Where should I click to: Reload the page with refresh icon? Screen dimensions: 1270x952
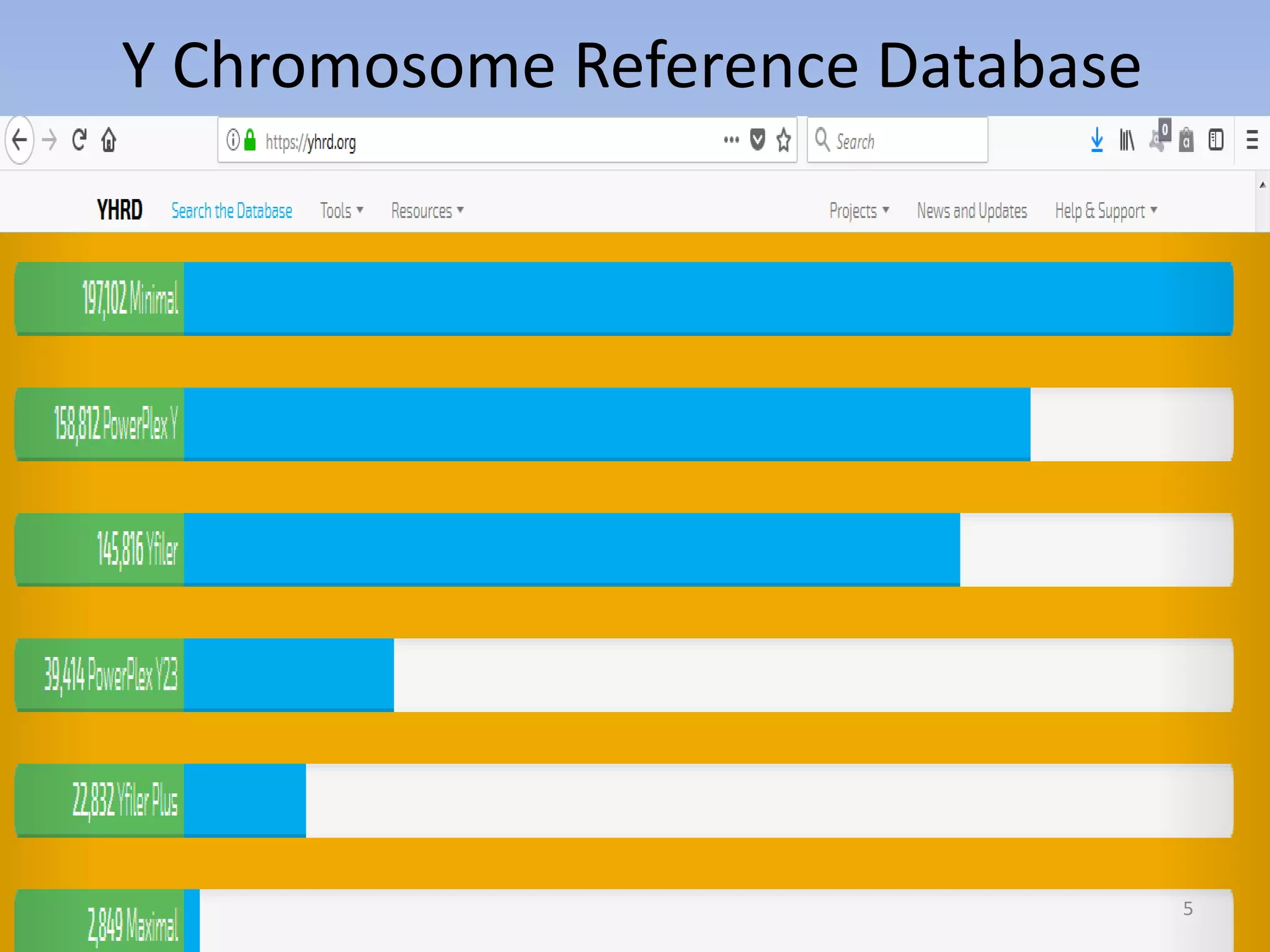pos(79,140)
